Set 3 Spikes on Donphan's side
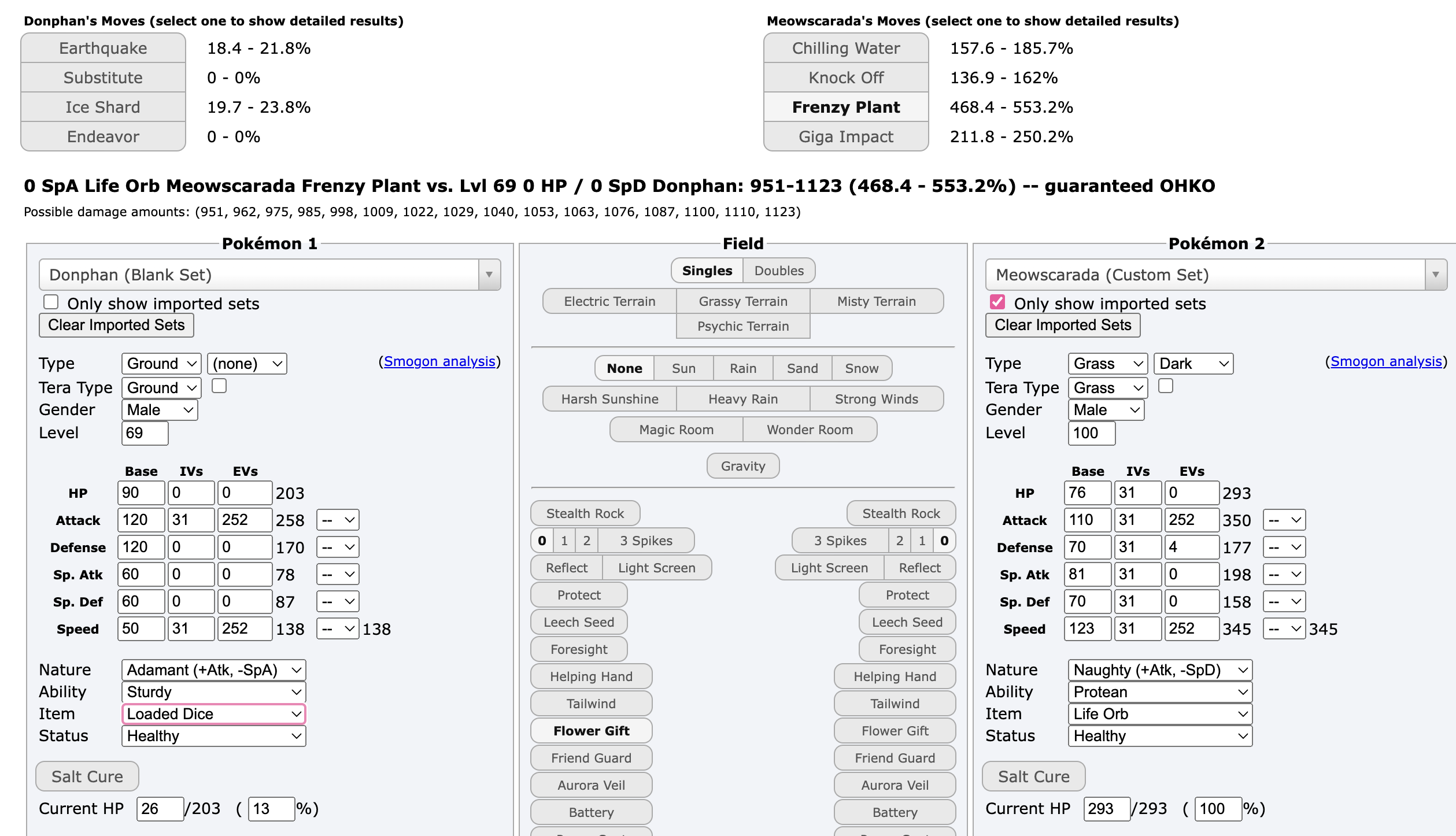Viewport: 1456px width, 836px height. 646,541
